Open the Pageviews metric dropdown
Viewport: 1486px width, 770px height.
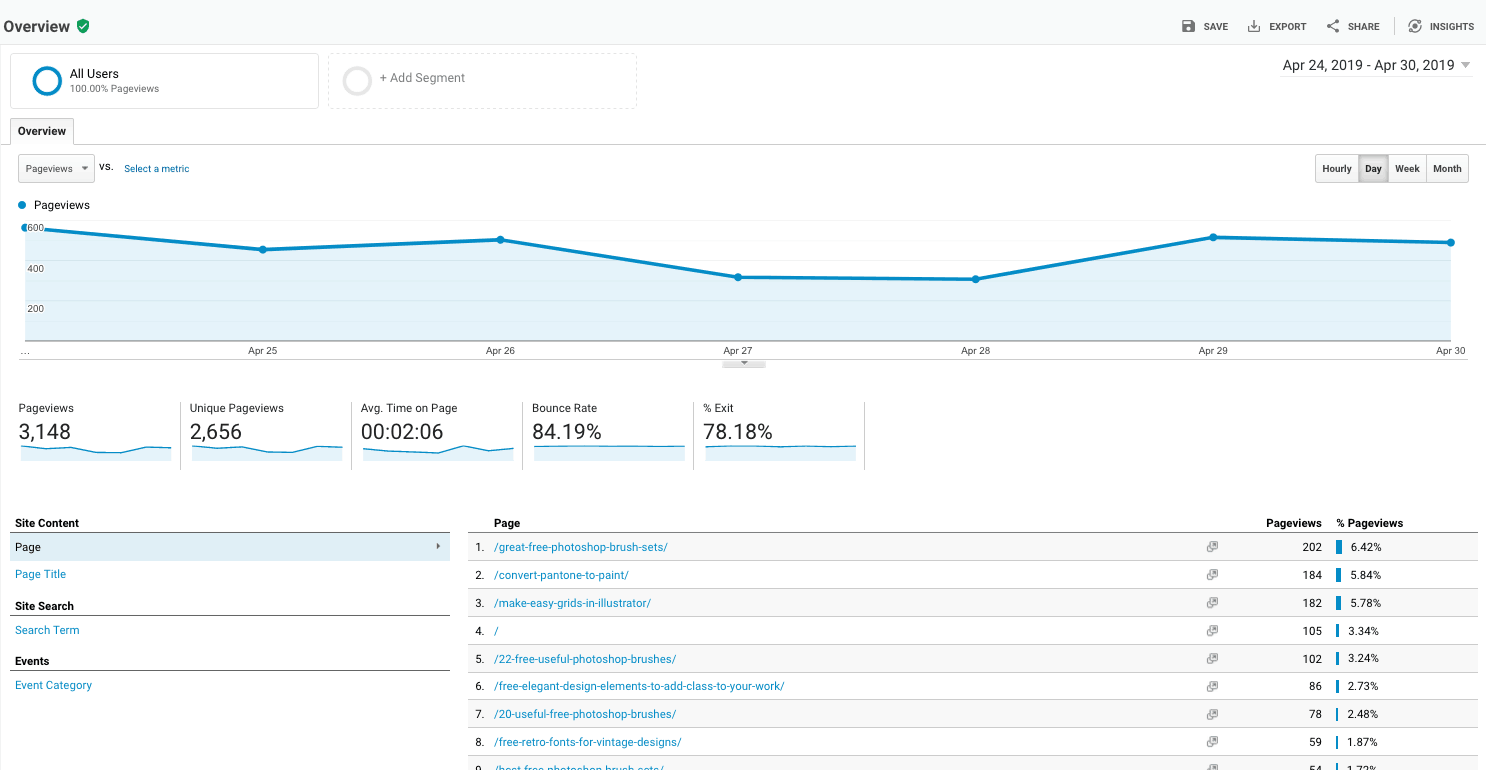(x=55, y=168)
